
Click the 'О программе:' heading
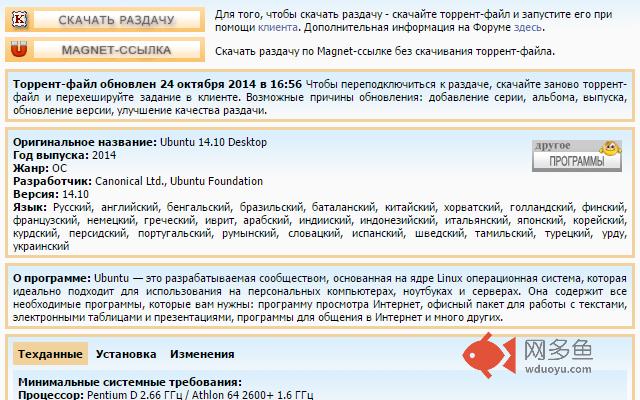pyautogui.click(x=52, y=278)
